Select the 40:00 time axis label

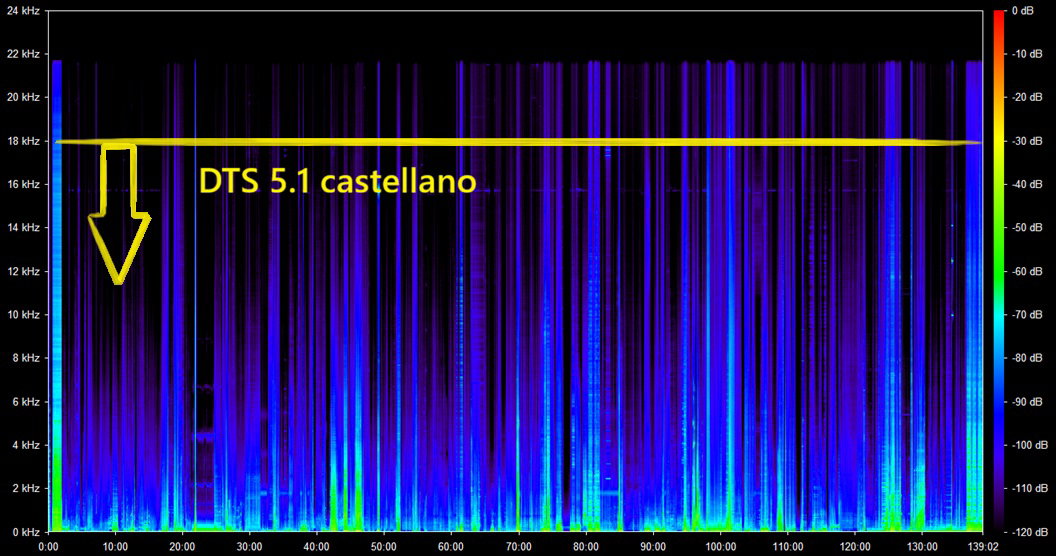pyautogui.click(x=317, y=547)
